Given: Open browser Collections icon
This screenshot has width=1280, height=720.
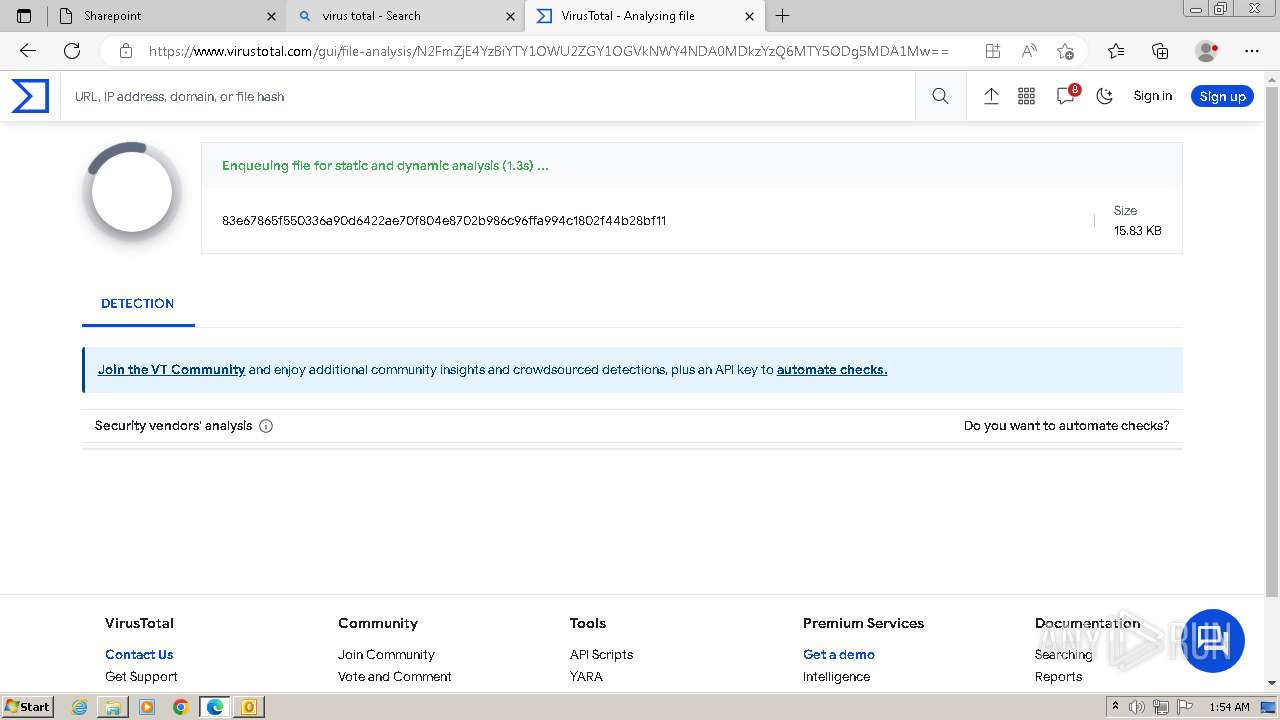Looking at the screenshot, I should coord(1160,51).
